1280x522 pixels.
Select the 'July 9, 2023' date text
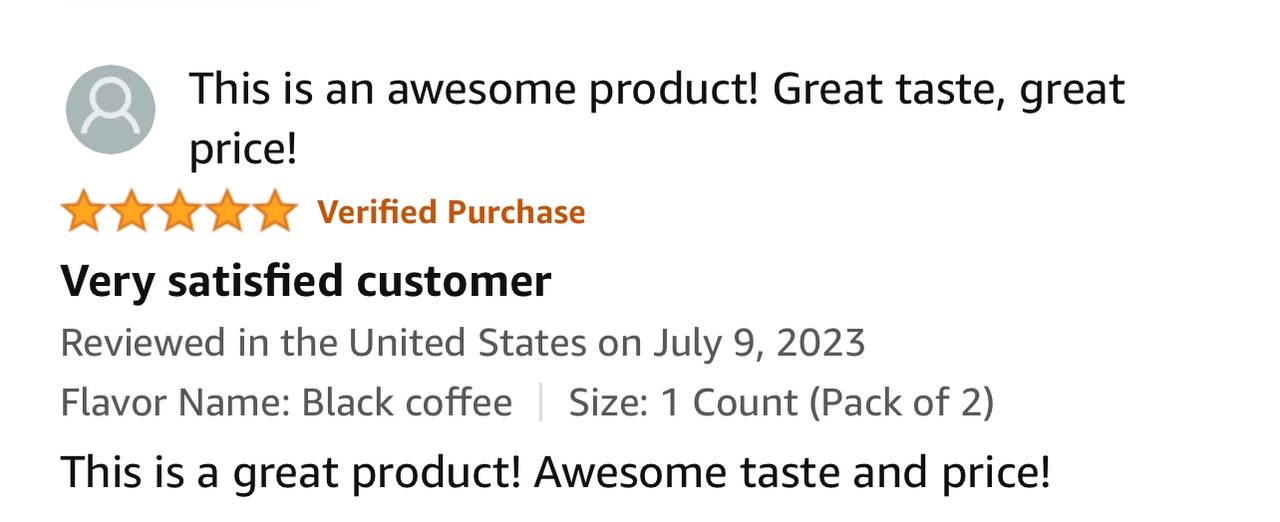point(760,343)
